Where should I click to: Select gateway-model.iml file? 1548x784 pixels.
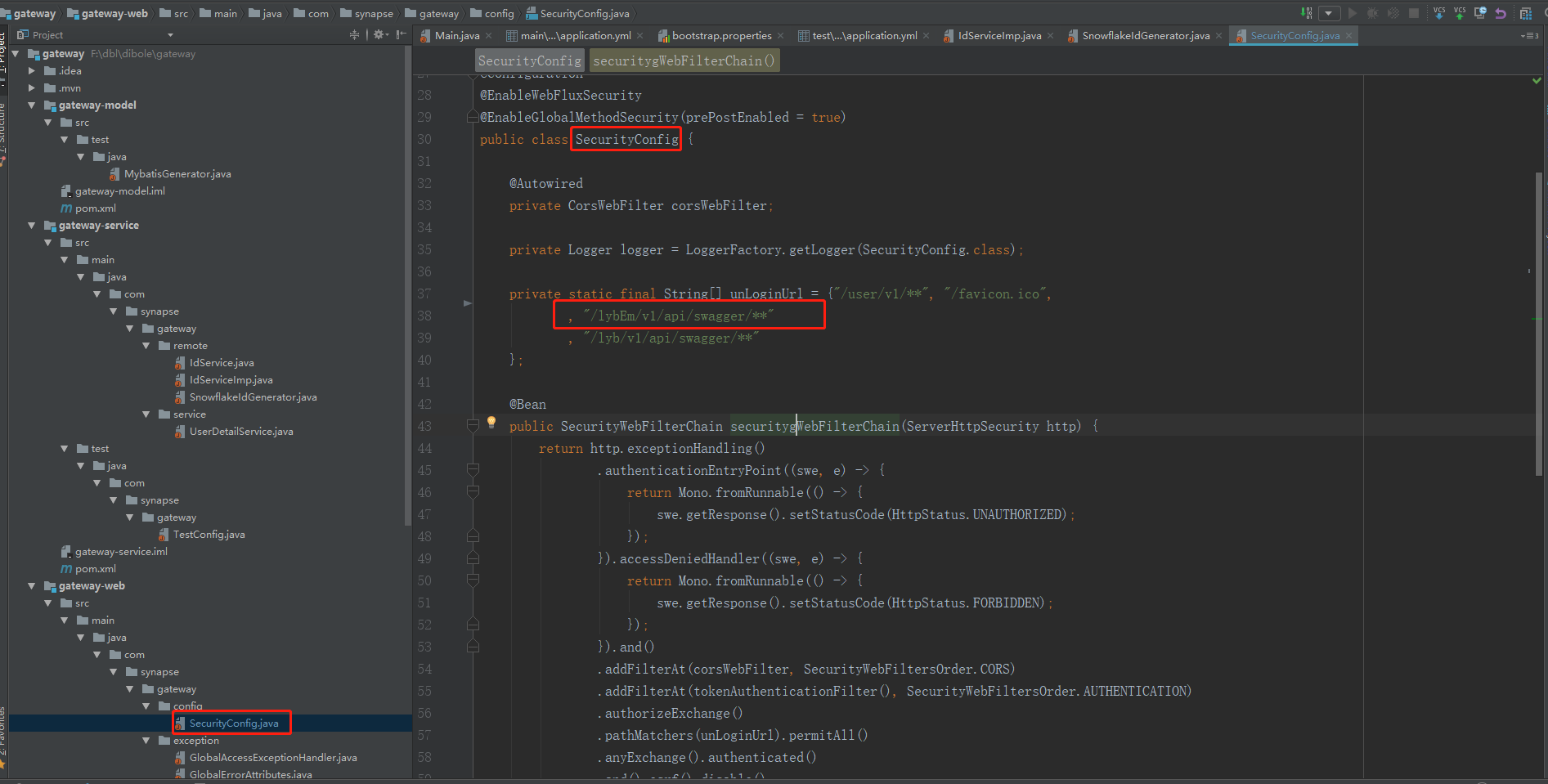pos(113,190)
